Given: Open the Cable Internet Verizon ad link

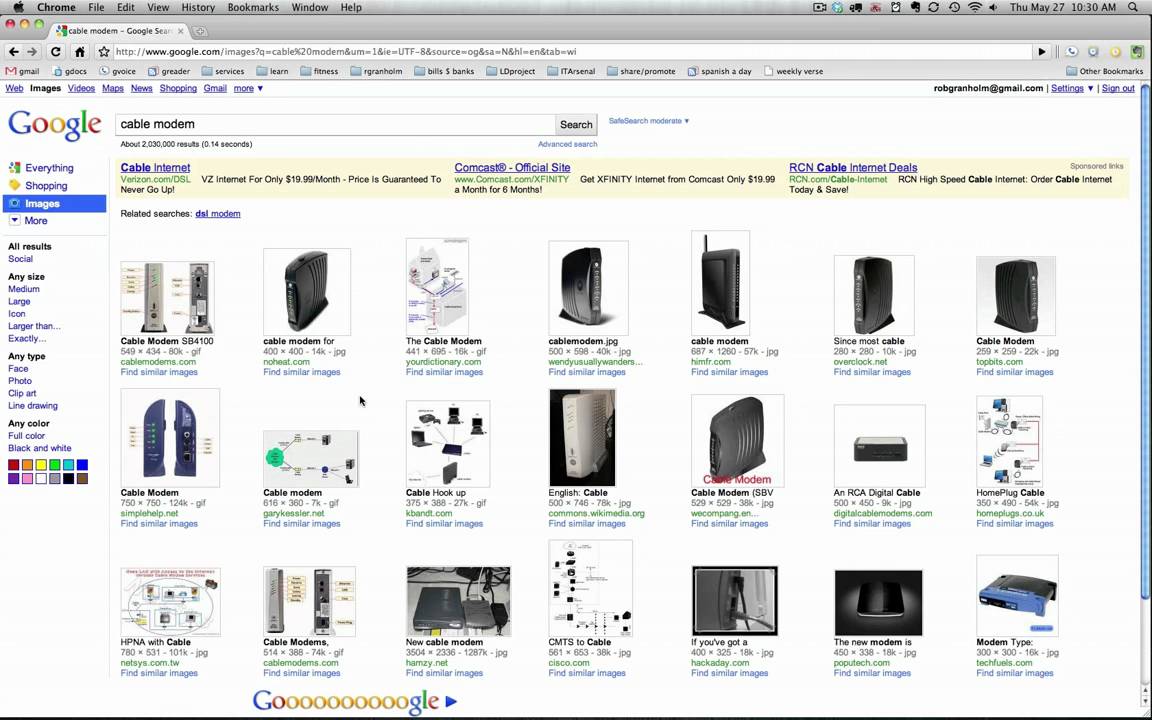Looking at the screenshot, I should 155,168.
